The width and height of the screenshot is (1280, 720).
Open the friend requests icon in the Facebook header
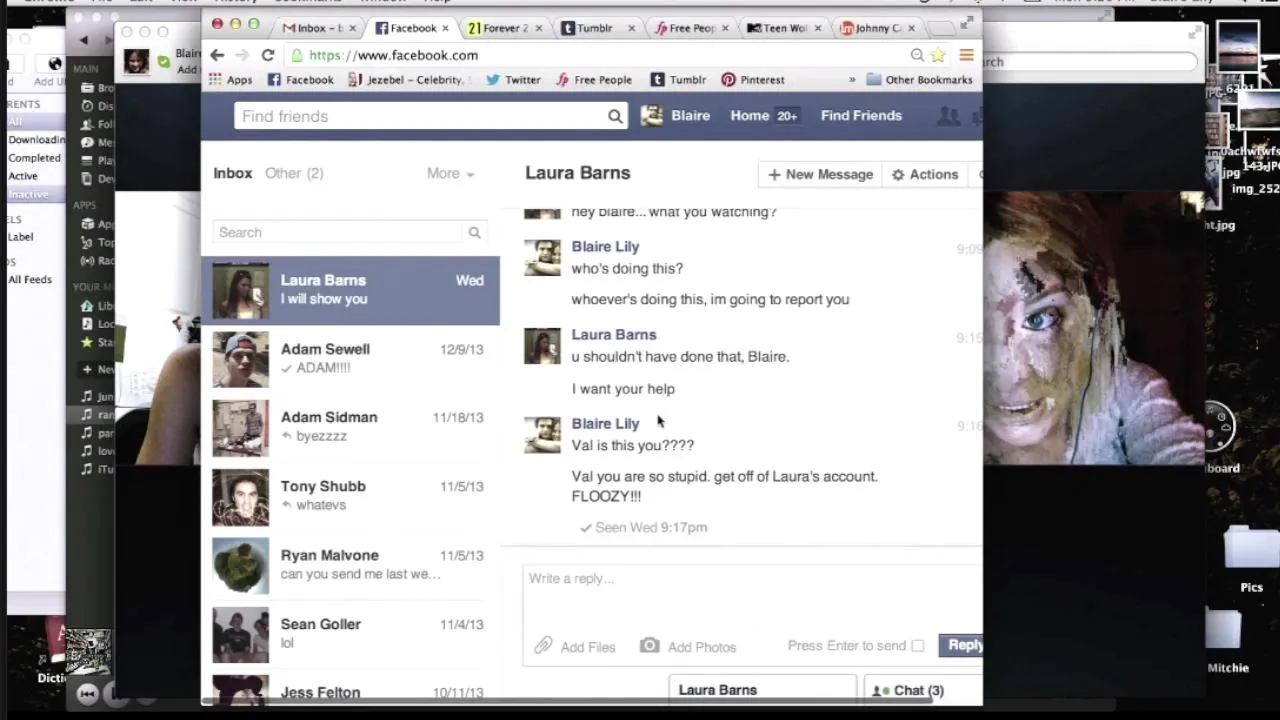coord(947,116)
